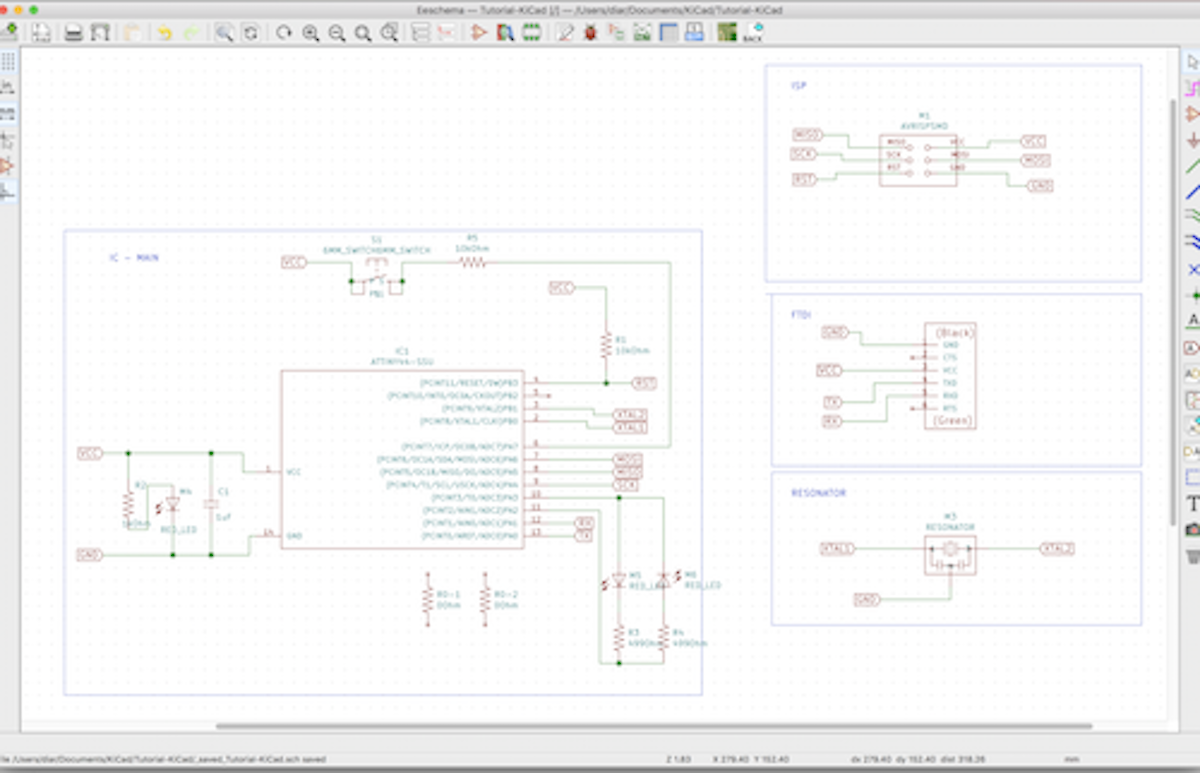Toggle show hidden pins
The width and height of the screenshot is (1200, 773).
coord(7,165)
